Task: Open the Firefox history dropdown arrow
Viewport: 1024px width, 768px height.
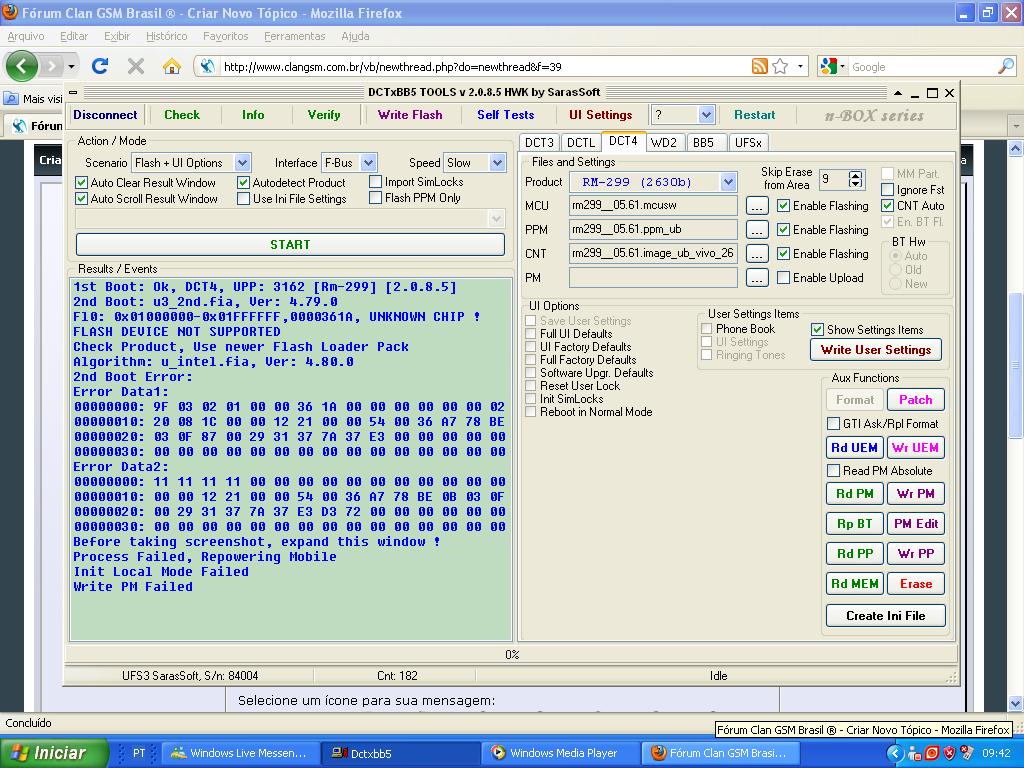Action: pos(71,66)
